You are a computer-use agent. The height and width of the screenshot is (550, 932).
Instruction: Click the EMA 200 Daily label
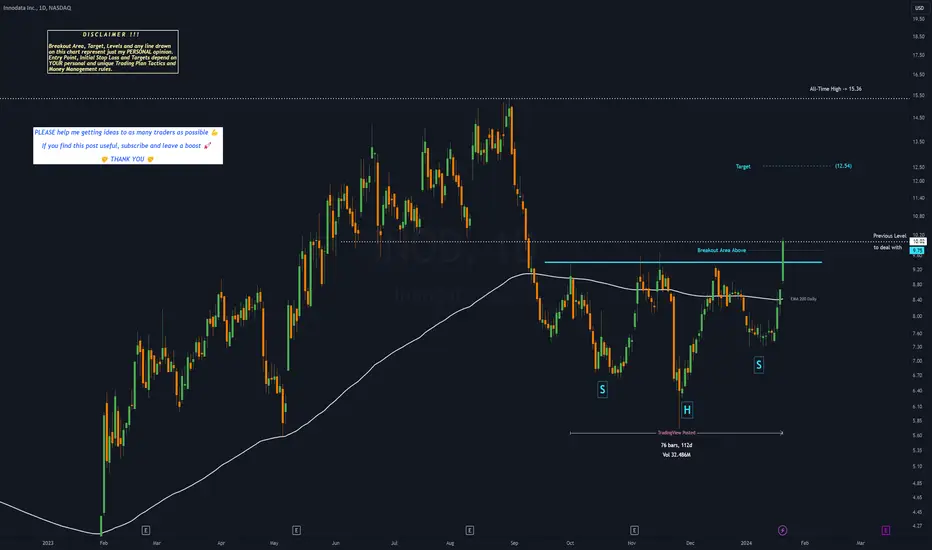click(x=804, y=299)
